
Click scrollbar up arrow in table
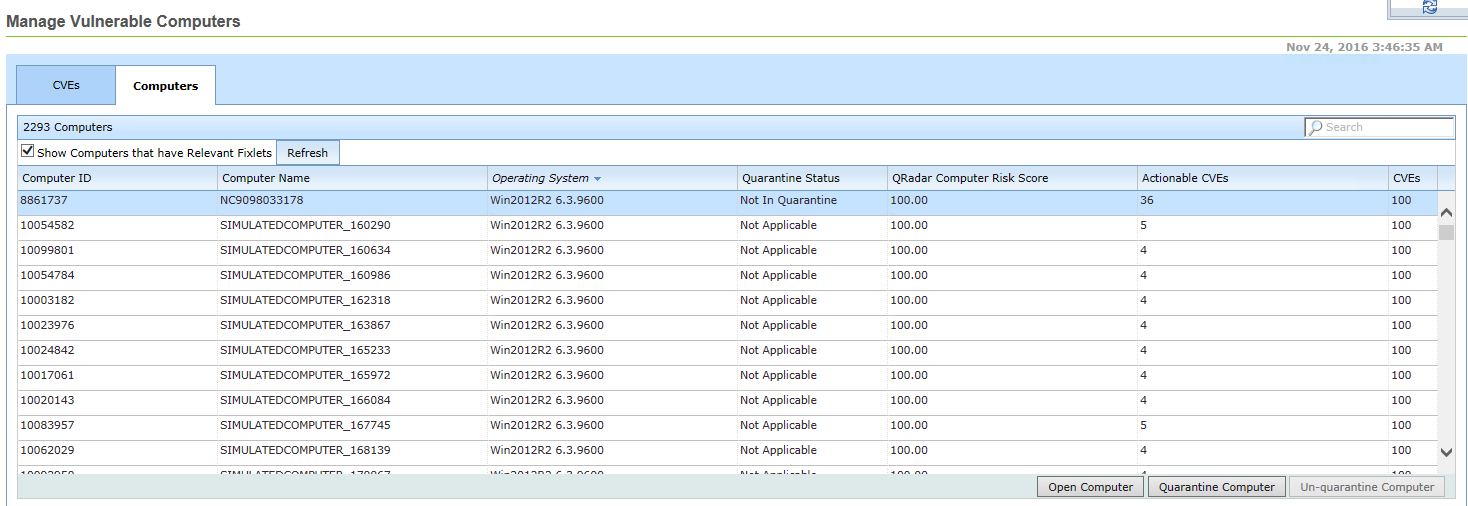tap(1446, 213)
